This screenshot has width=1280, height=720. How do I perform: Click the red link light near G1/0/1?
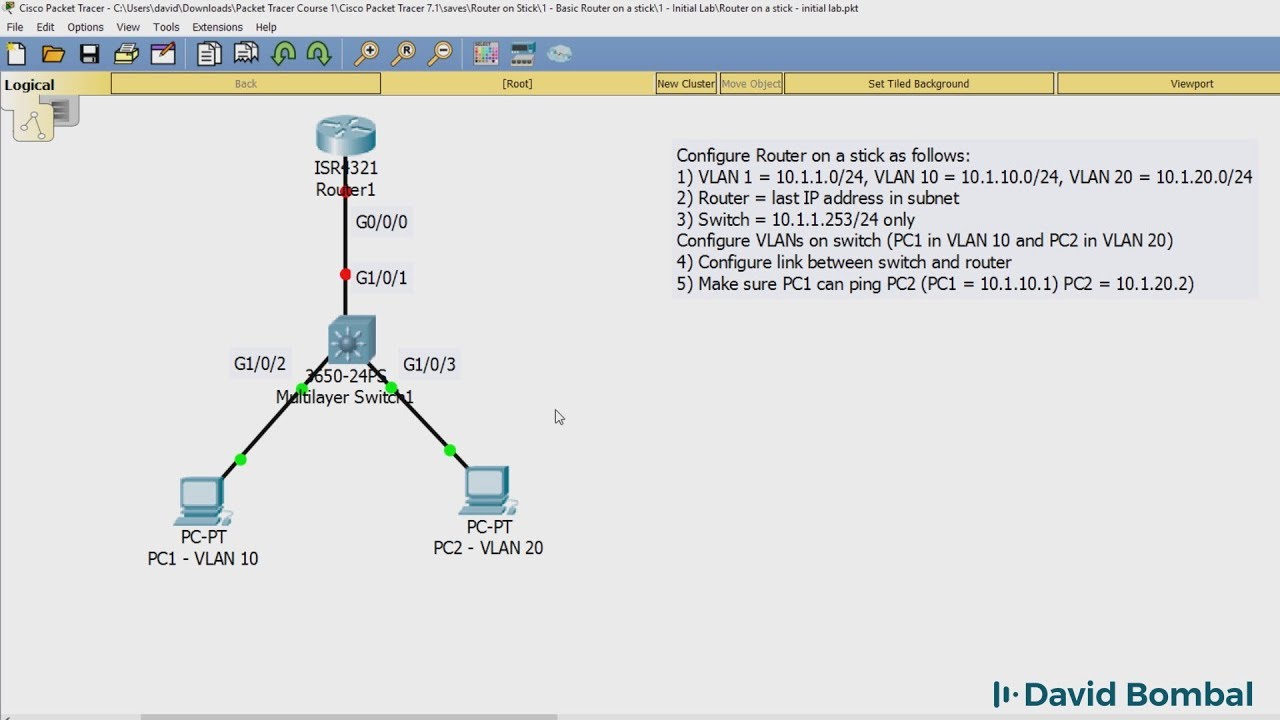345,274
